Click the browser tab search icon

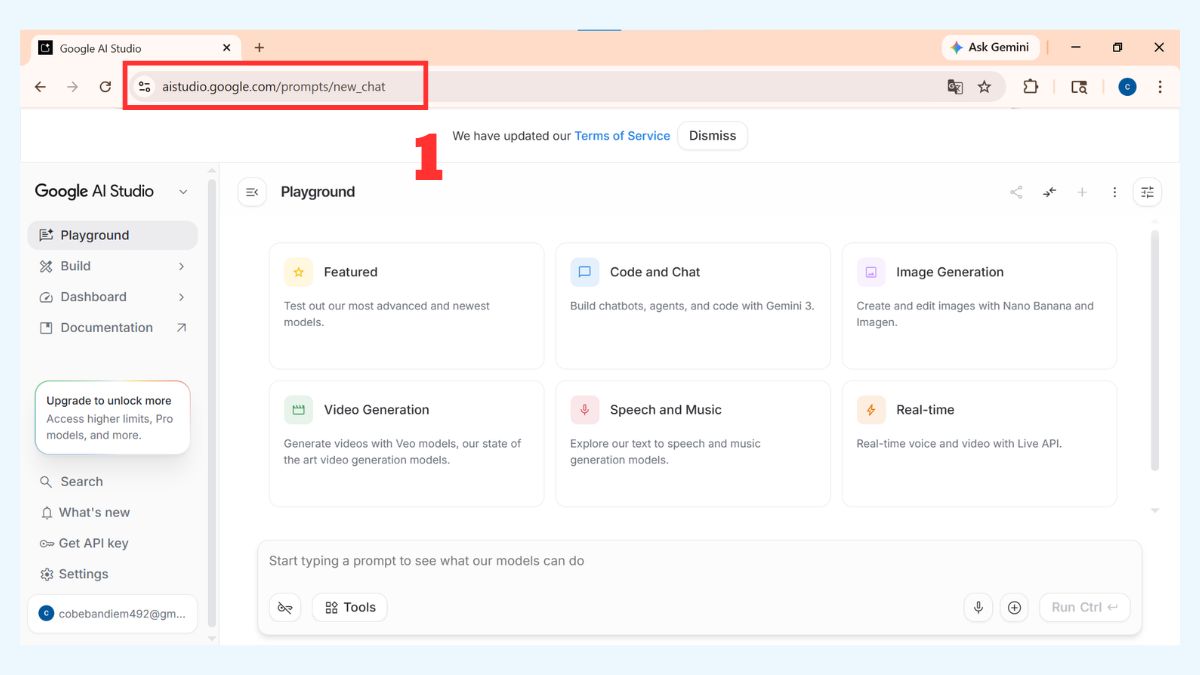(x=1079, y=87)
